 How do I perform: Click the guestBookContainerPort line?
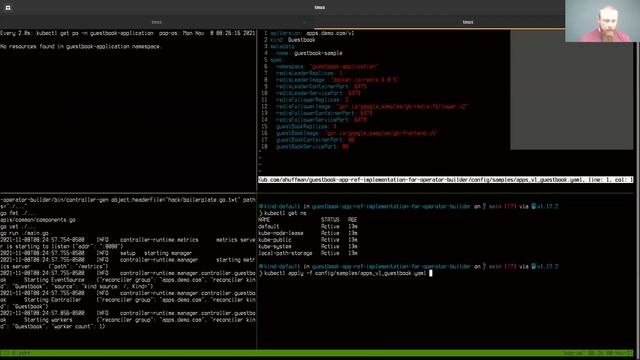click(x=315, y=140)
